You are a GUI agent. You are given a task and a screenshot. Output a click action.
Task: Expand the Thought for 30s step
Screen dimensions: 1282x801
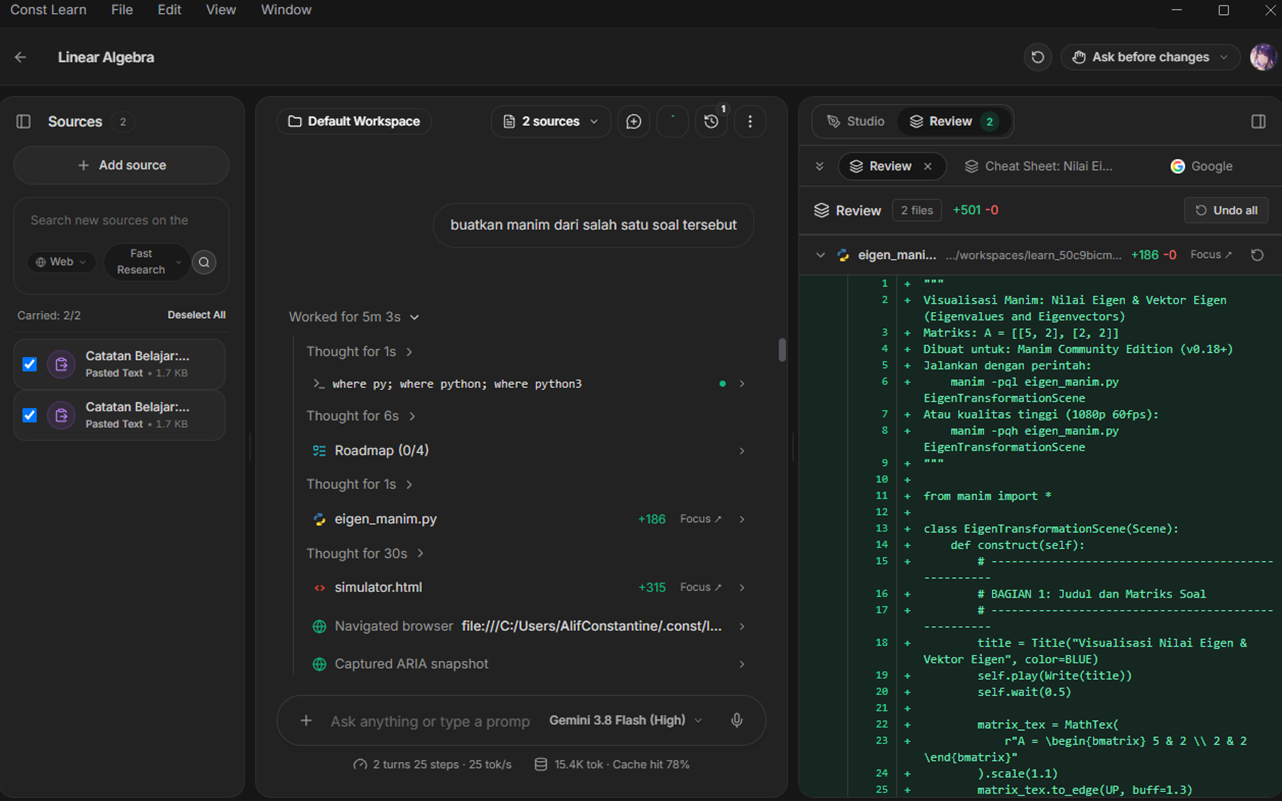[x=365, y=553]
